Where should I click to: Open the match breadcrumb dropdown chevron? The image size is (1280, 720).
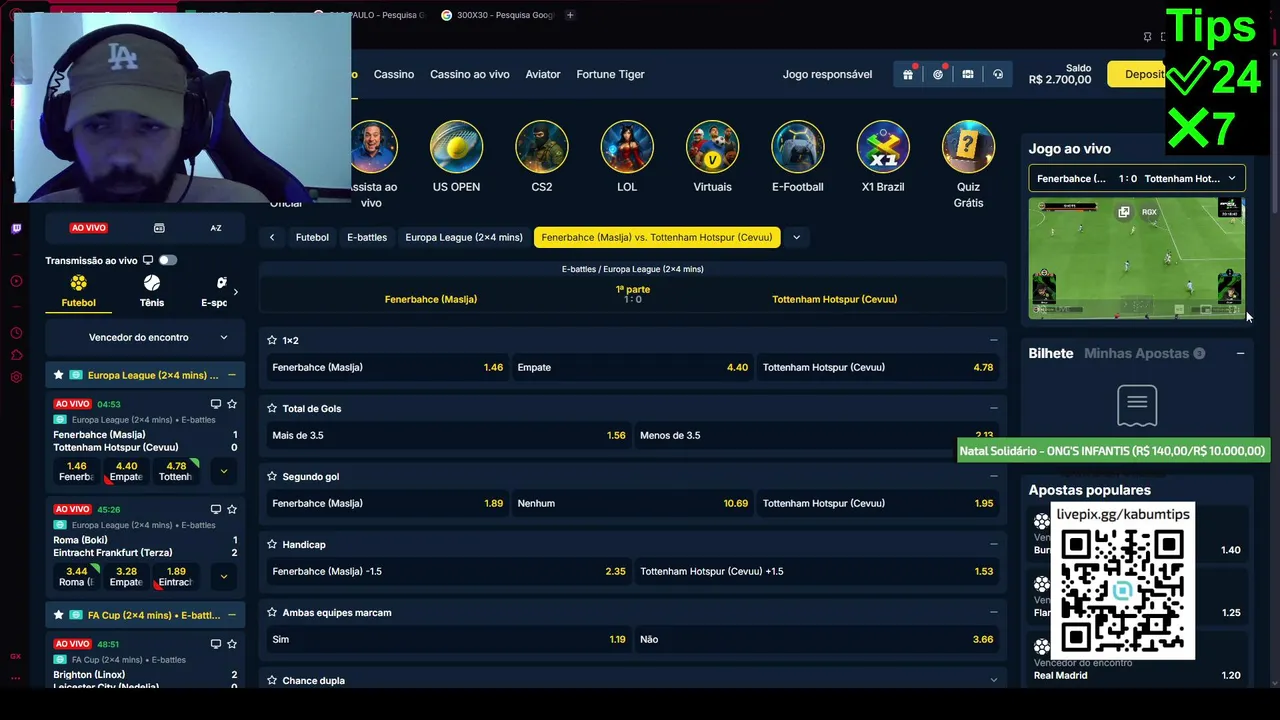point(796,237)
